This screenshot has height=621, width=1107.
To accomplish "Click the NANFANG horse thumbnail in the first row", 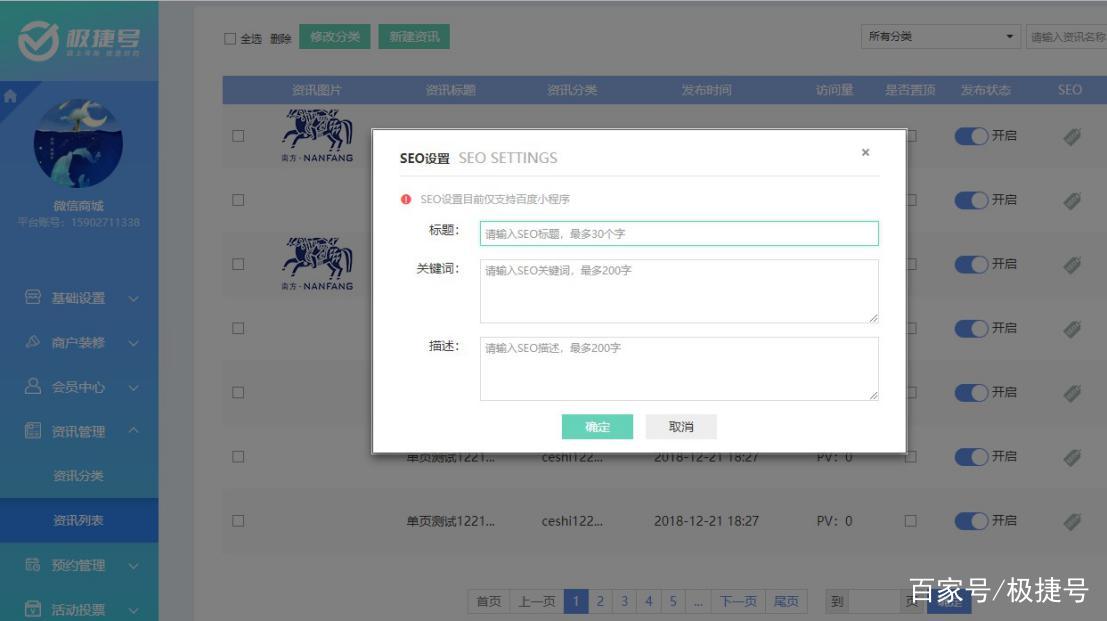I will [x=317, y=135].
